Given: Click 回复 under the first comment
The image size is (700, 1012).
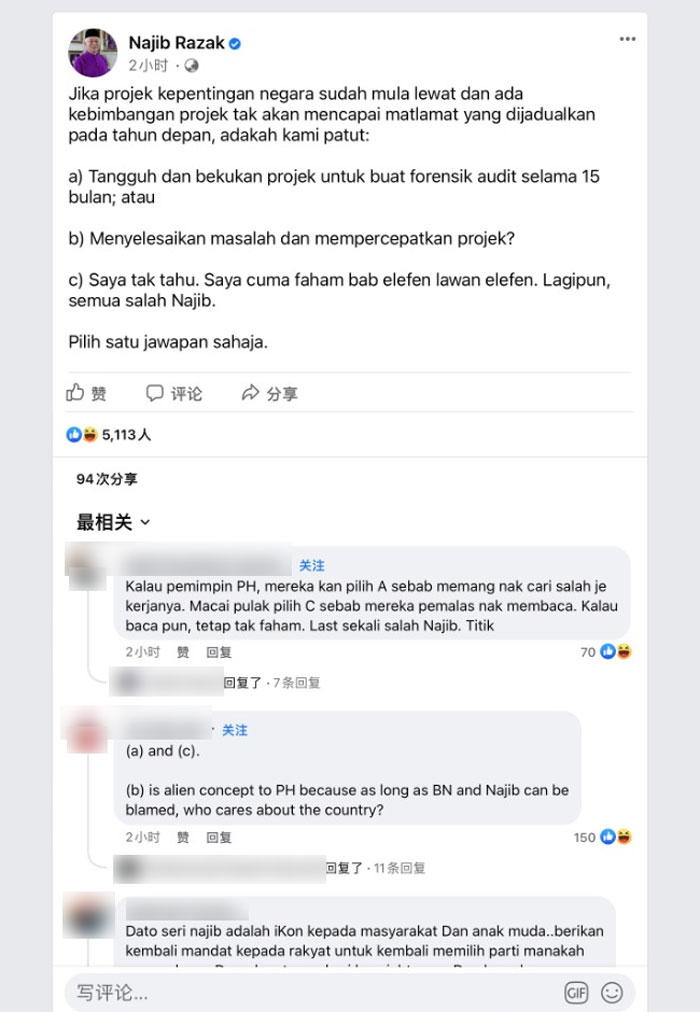Looking at the screenshot, I should (219, 652).
